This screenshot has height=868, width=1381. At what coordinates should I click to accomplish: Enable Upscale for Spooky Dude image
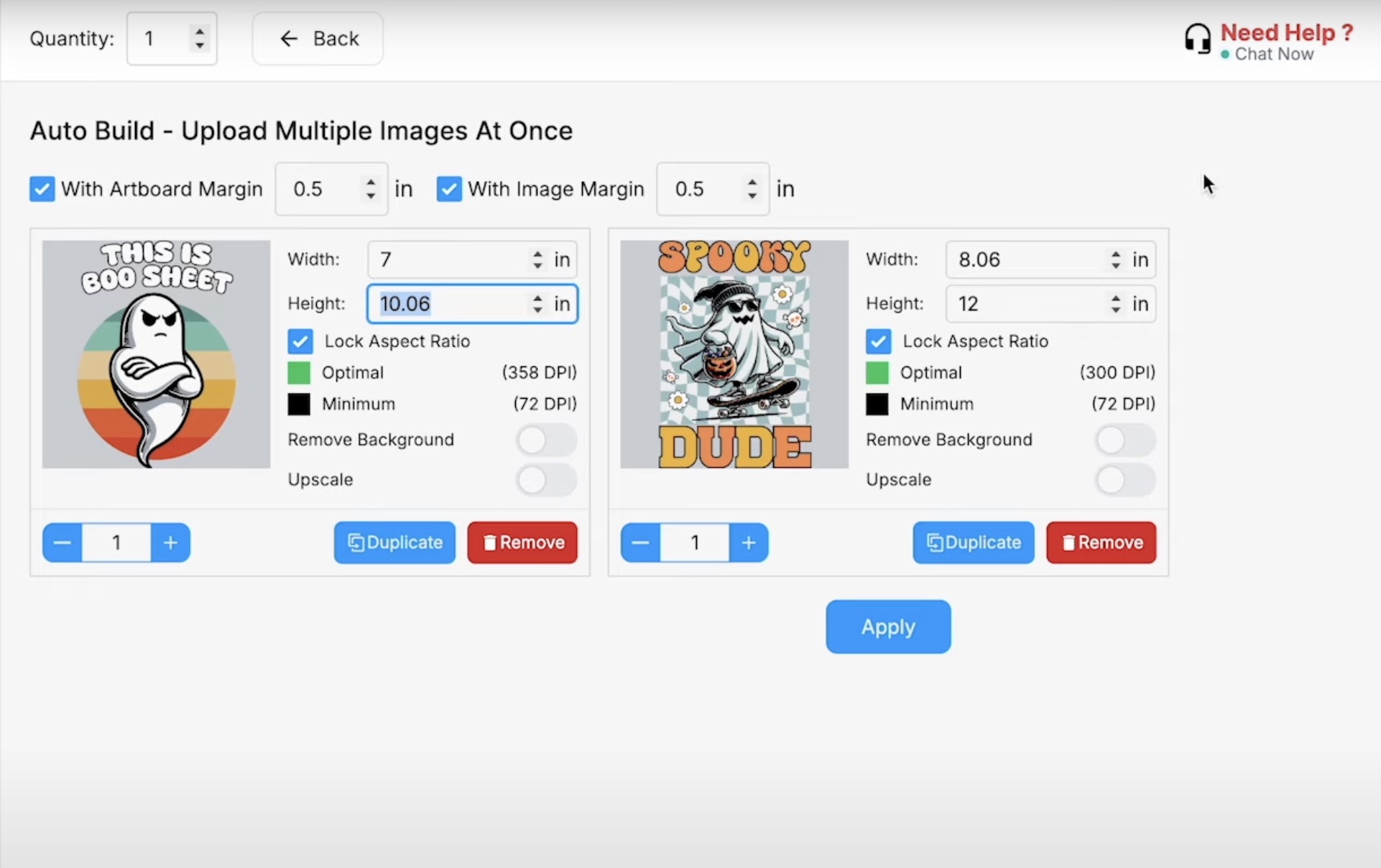coord(1124,480)
